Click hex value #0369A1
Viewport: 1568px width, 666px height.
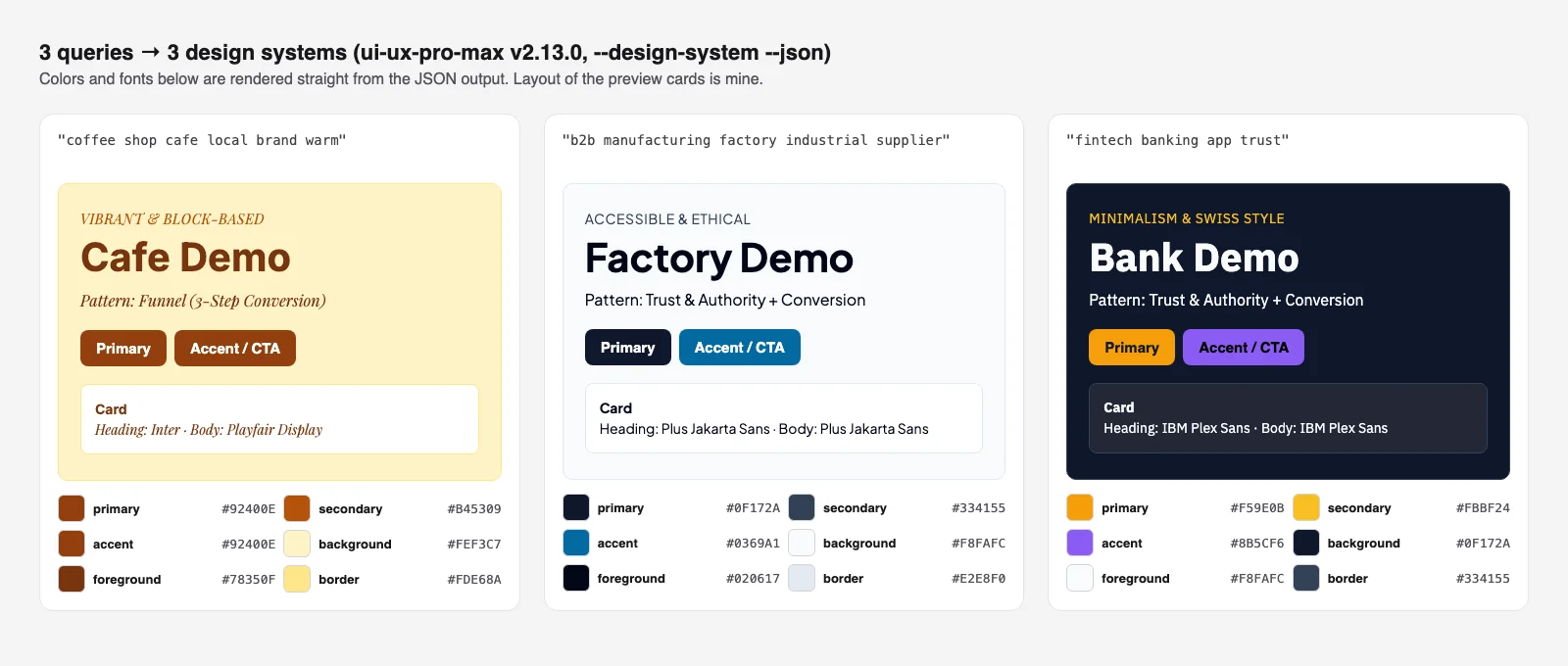click(x=753, y=544)
